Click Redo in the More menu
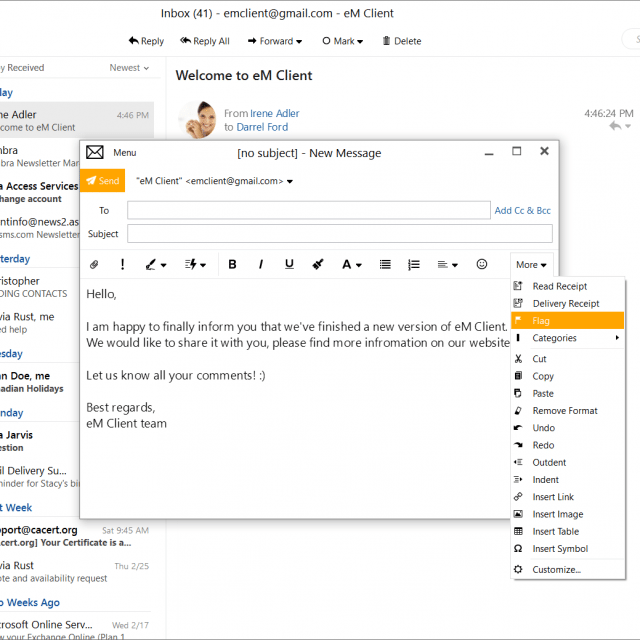This screenshot has width=640, height=640. pos(567,445)
